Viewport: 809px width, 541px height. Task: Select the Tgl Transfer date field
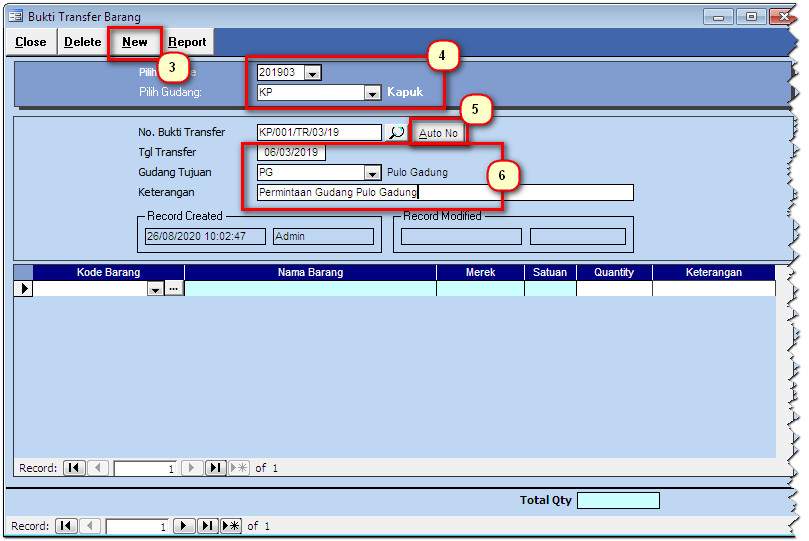pyautogui.click(x=291, y=153)
